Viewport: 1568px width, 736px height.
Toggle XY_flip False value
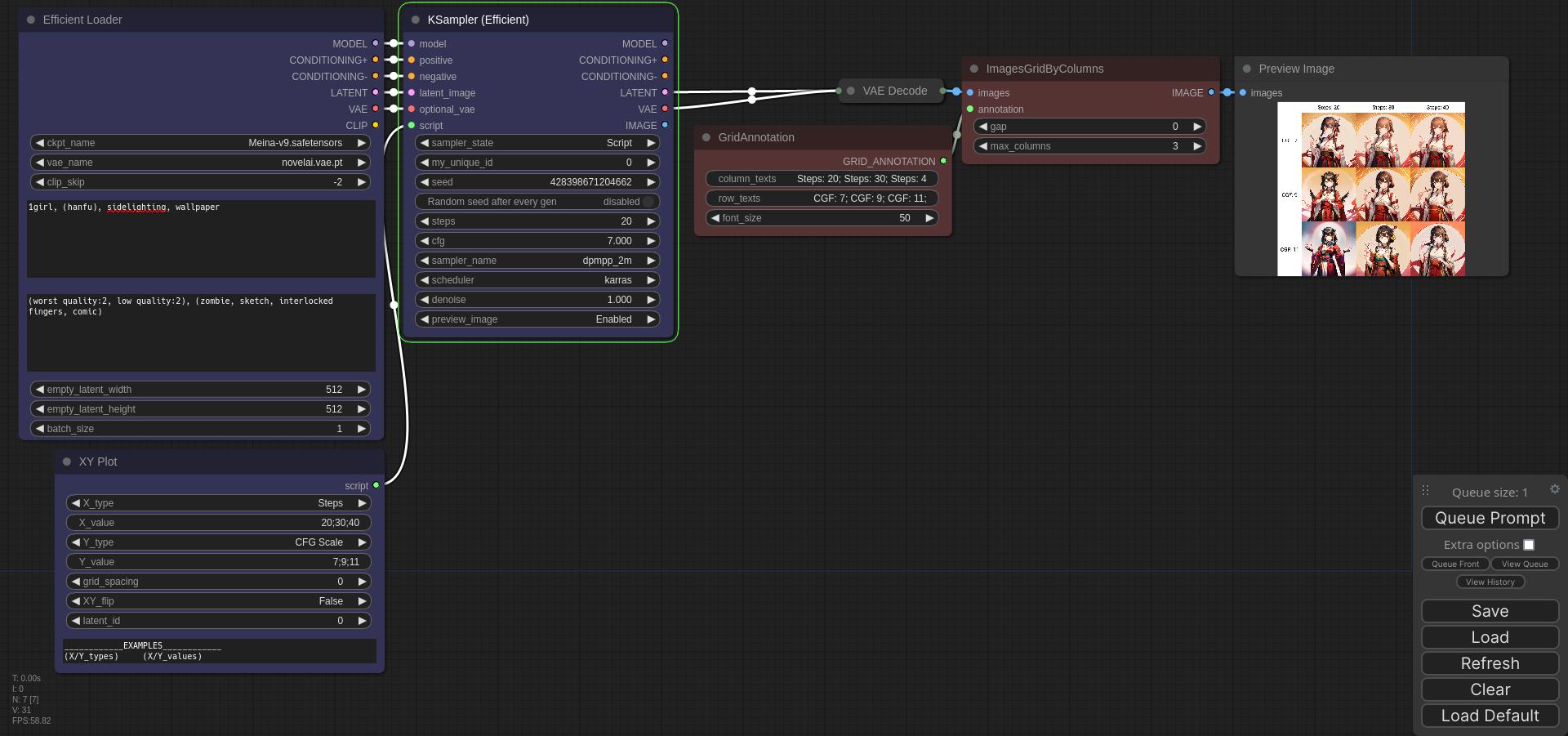[218, 601]
